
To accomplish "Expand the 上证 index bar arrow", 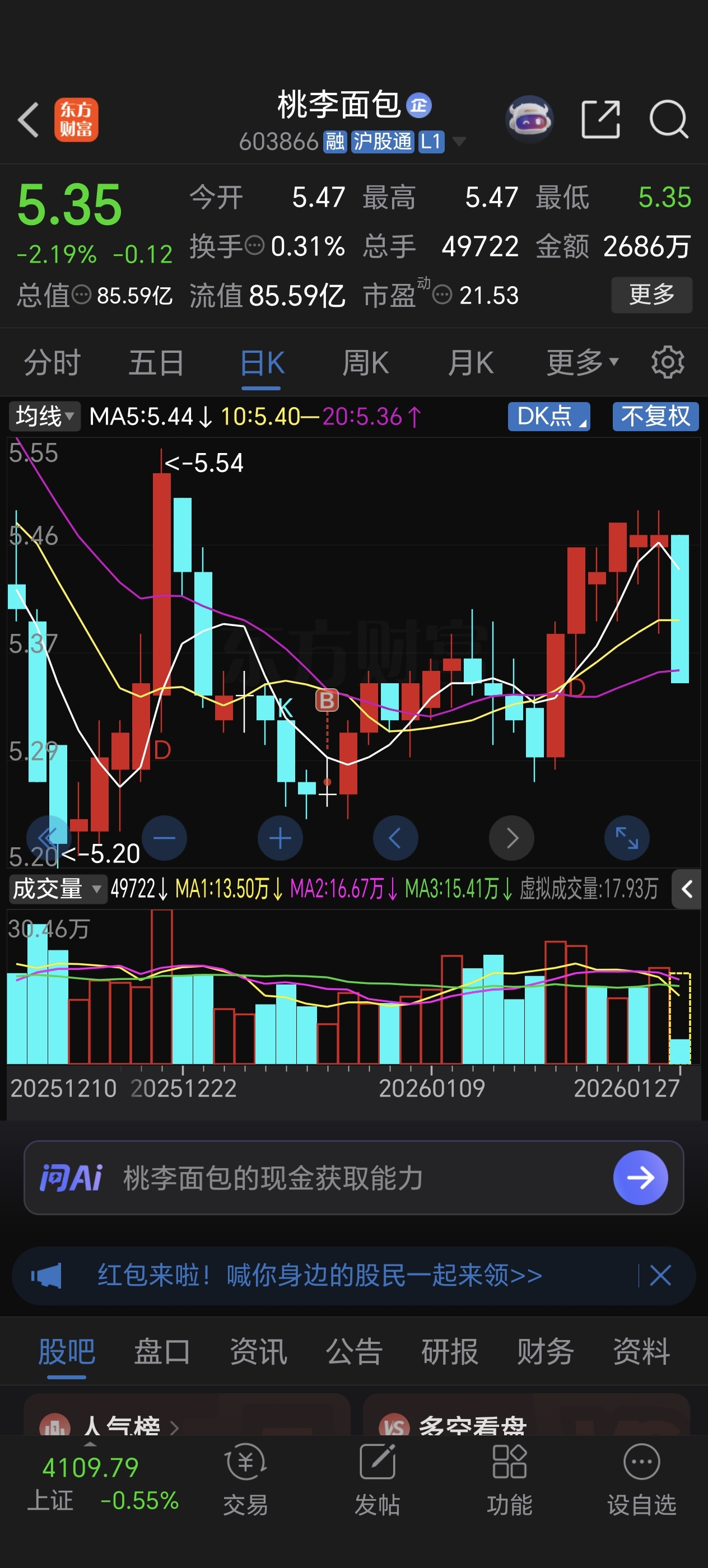I will pos(91,1444).
